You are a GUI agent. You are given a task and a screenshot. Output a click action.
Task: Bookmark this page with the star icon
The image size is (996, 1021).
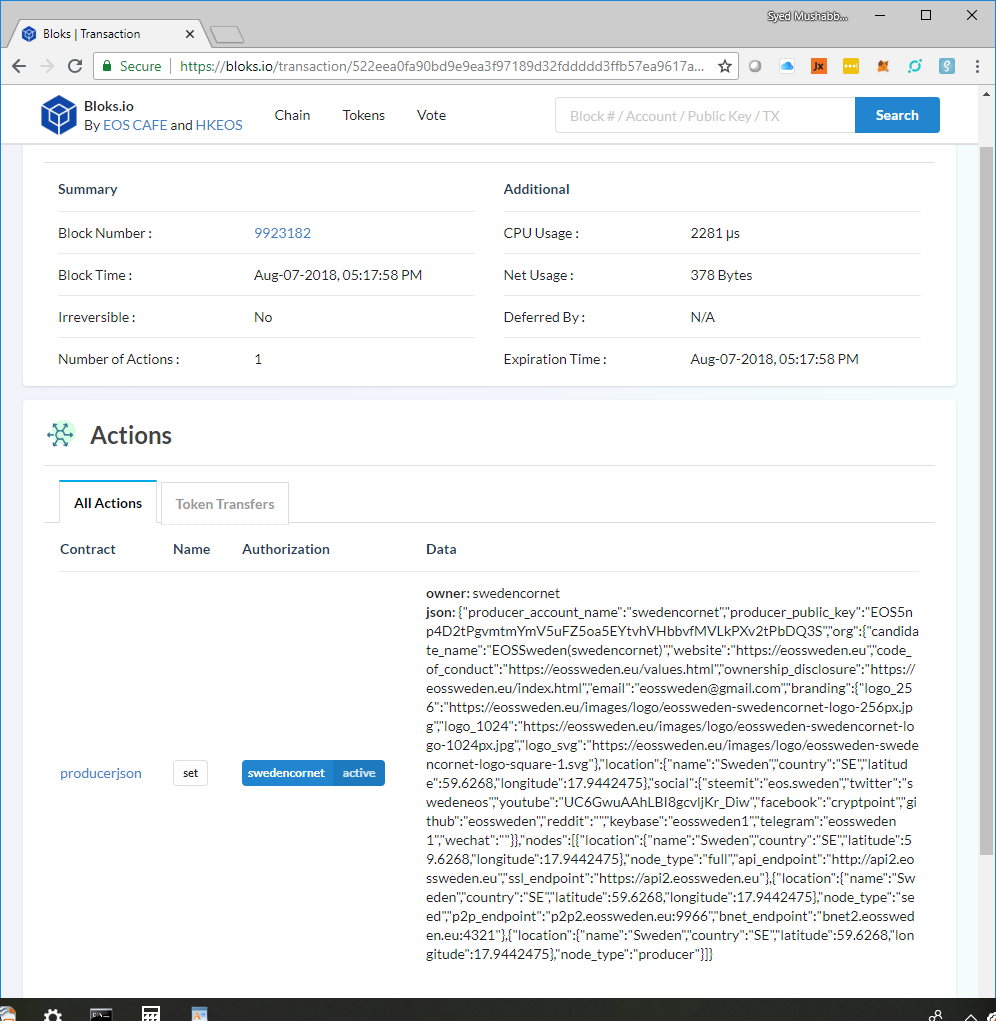tap(725, 66)
